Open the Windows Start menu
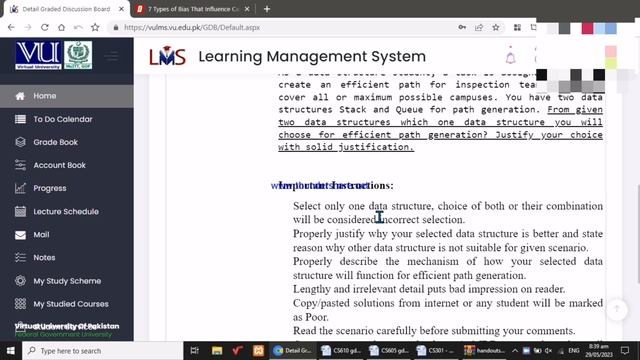 (x=11, y=351)
